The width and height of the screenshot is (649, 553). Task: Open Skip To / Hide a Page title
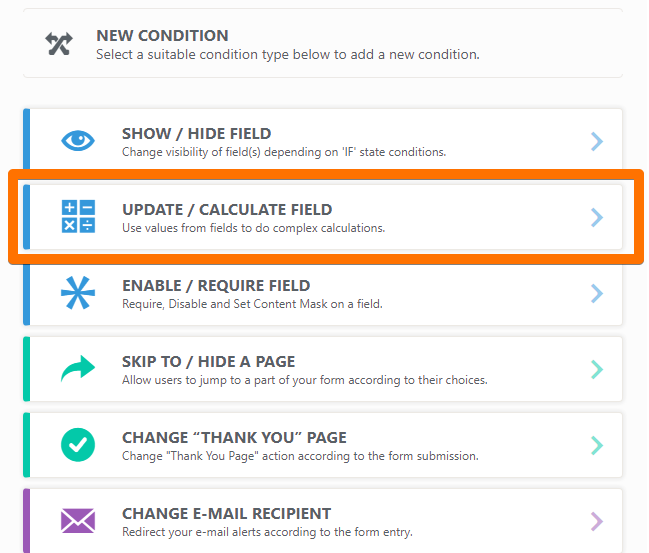point(208,362)
